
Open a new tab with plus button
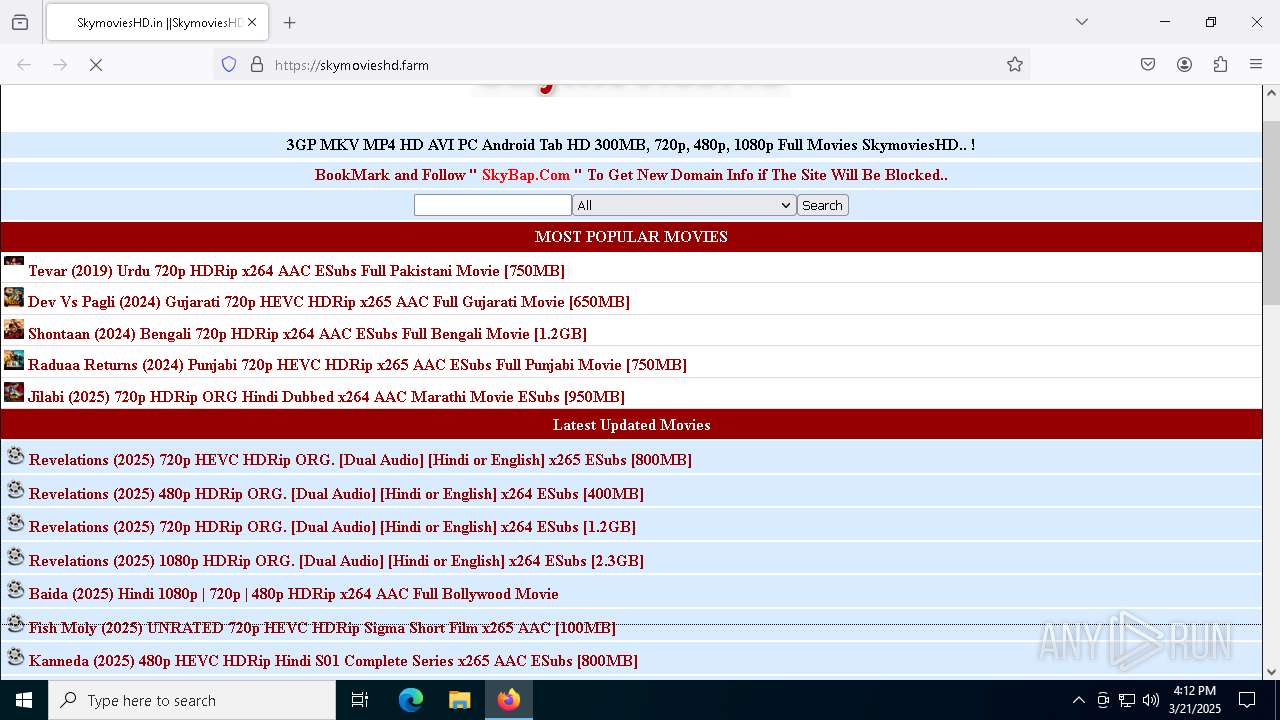tap(290, 22)
